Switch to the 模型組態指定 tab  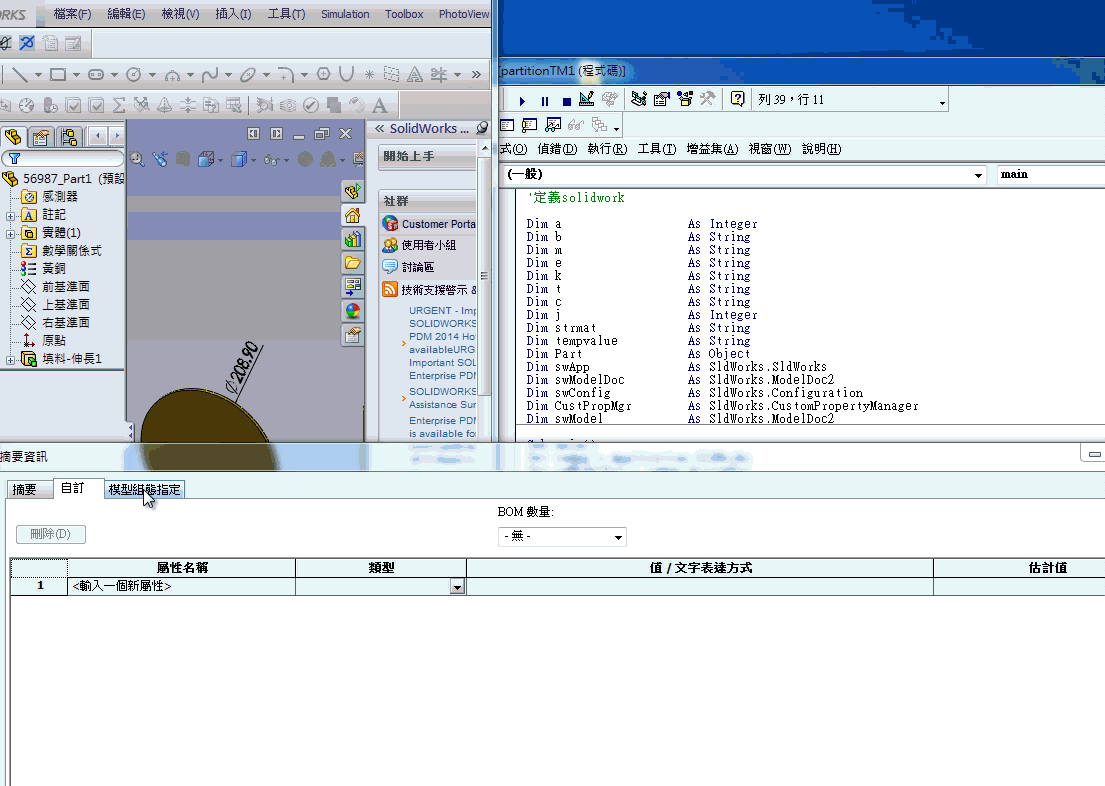click(x=143, y=489)
